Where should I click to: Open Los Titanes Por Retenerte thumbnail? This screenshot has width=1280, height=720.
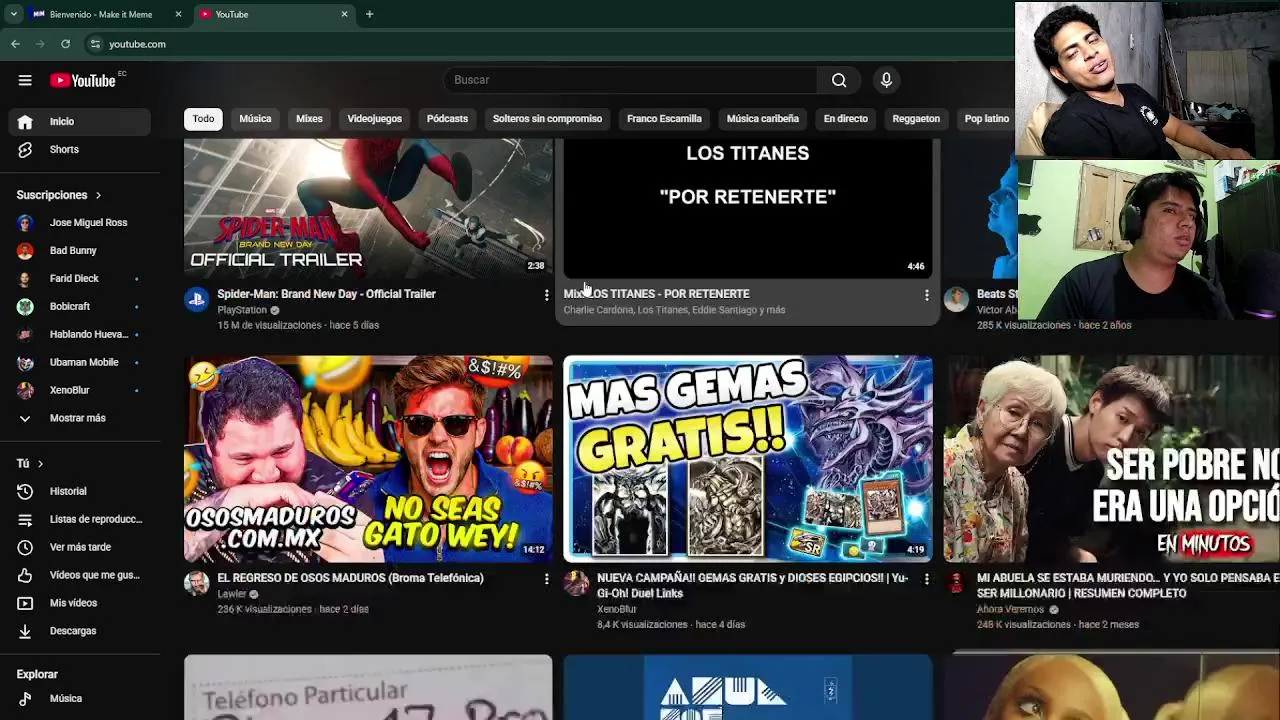click(x=748, y=208)
